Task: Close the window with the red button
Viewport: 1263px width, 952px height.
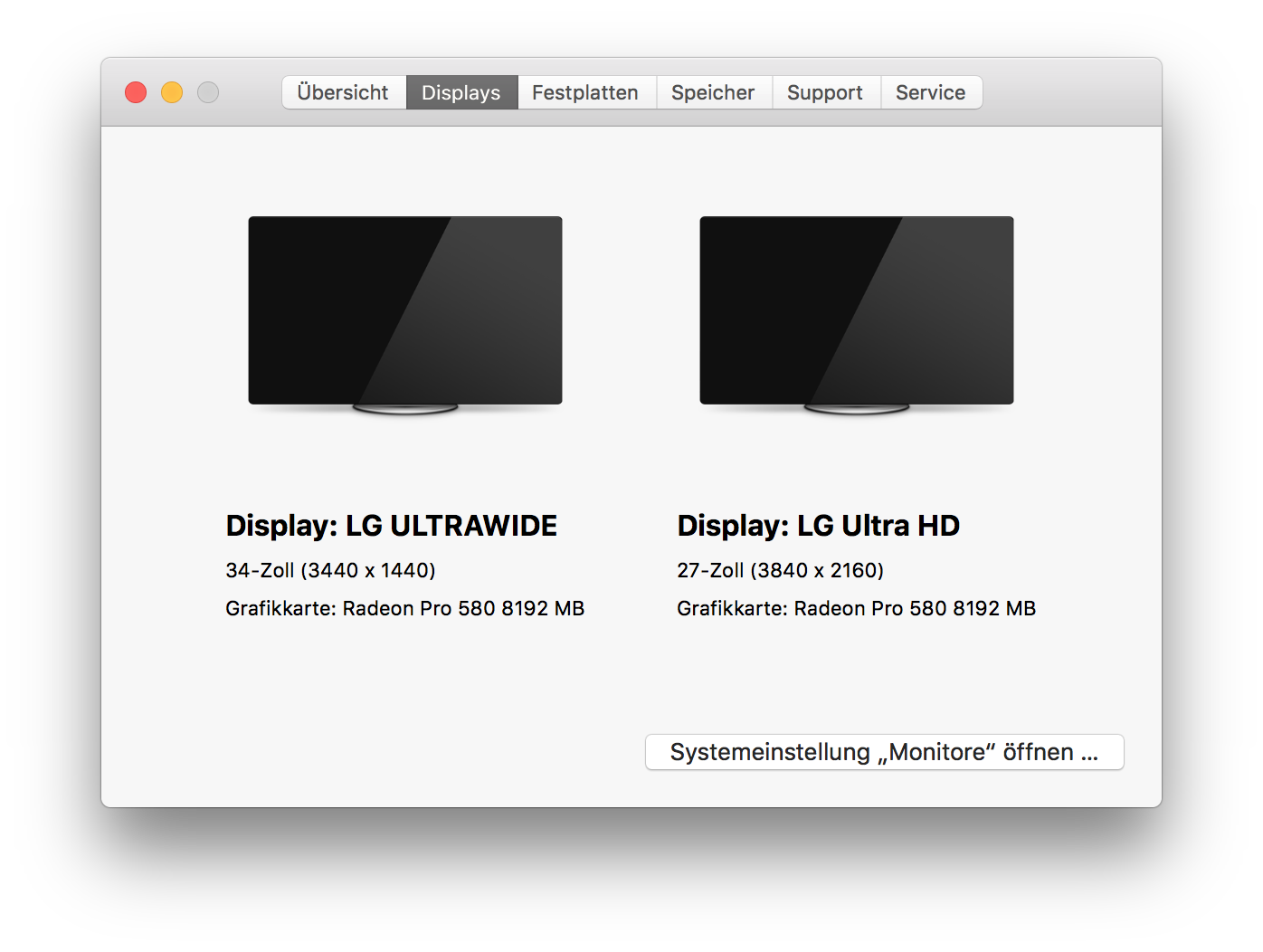Action: point(136,92)
